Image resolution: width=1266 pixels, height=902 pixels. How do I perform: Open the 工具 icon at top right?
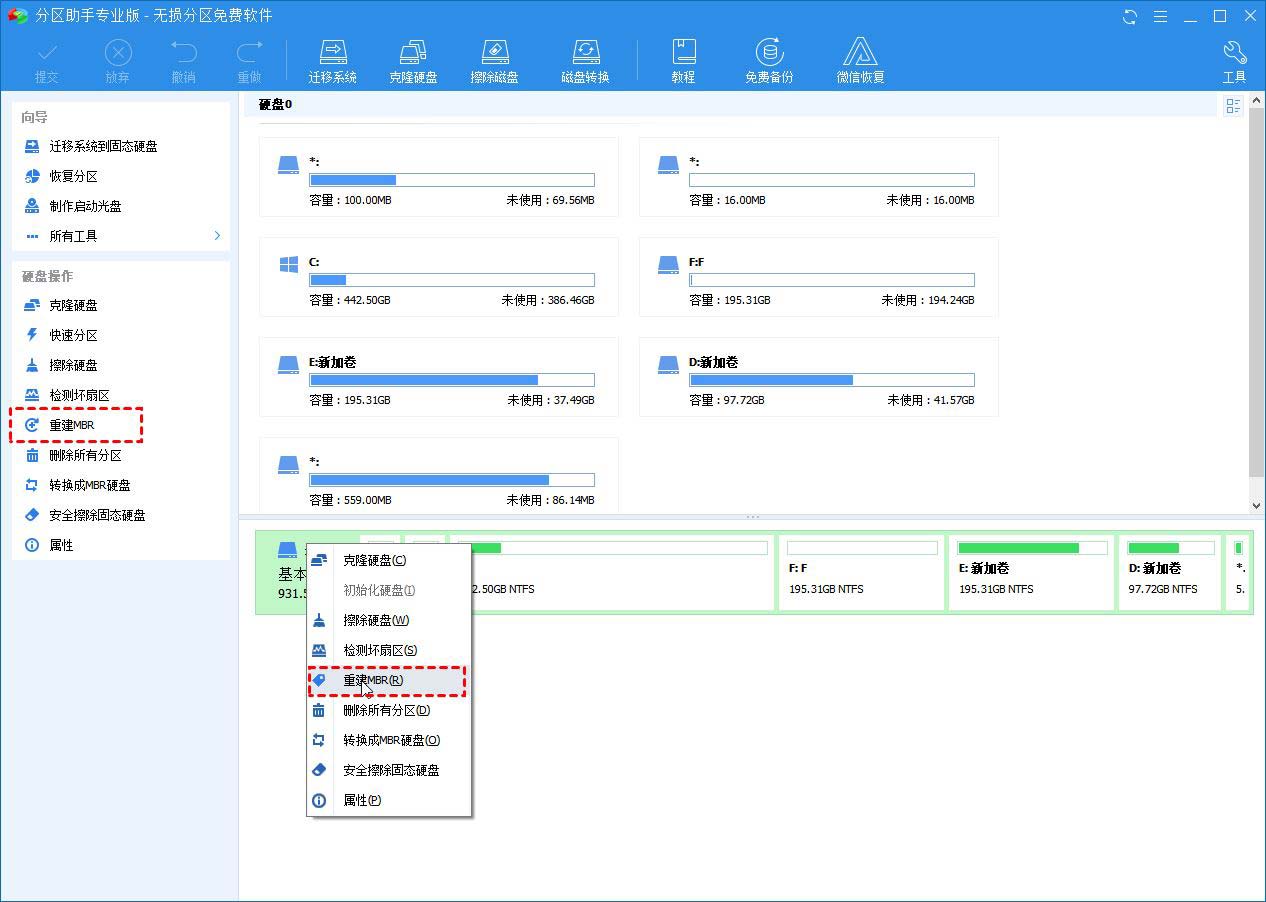click(x=1235, y=58)
